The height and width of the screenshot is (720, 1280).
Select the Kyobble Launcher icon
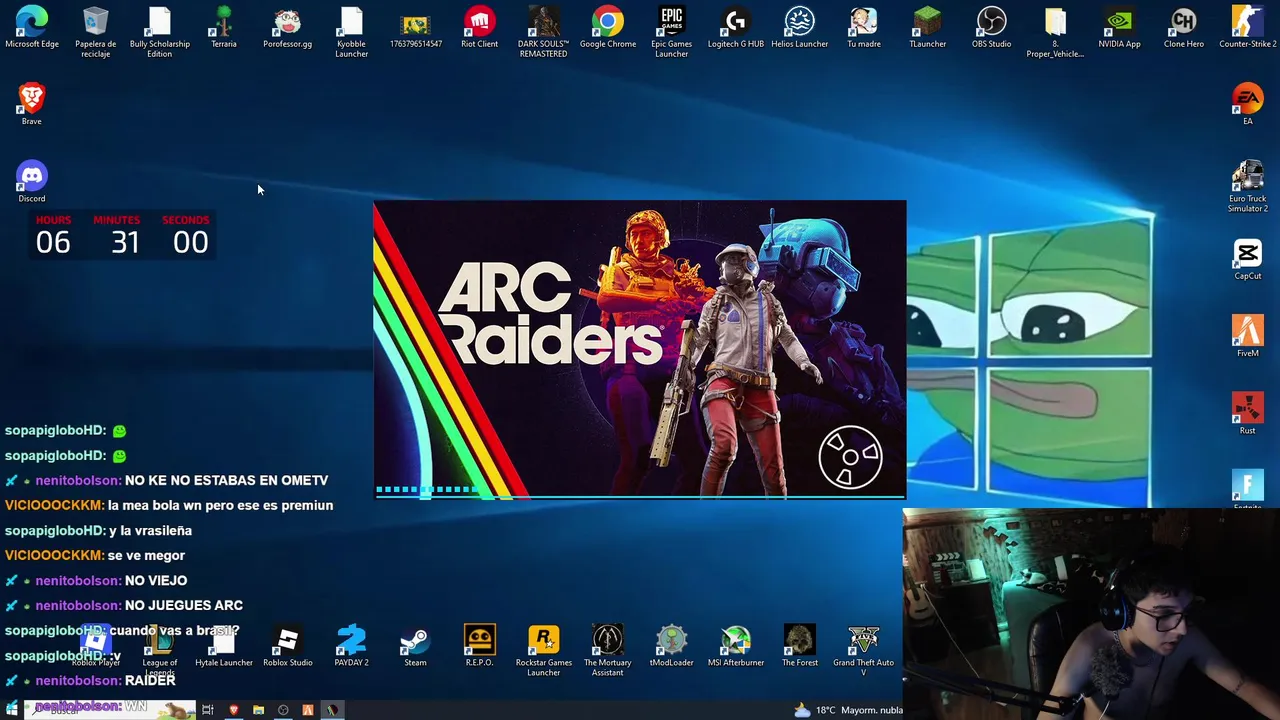[x=352, y=32]
